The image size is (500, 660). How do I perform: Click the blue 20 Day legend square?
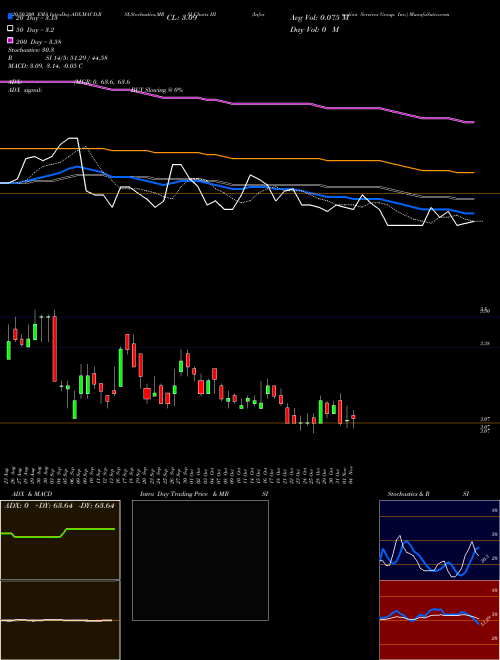pos(10,16)
